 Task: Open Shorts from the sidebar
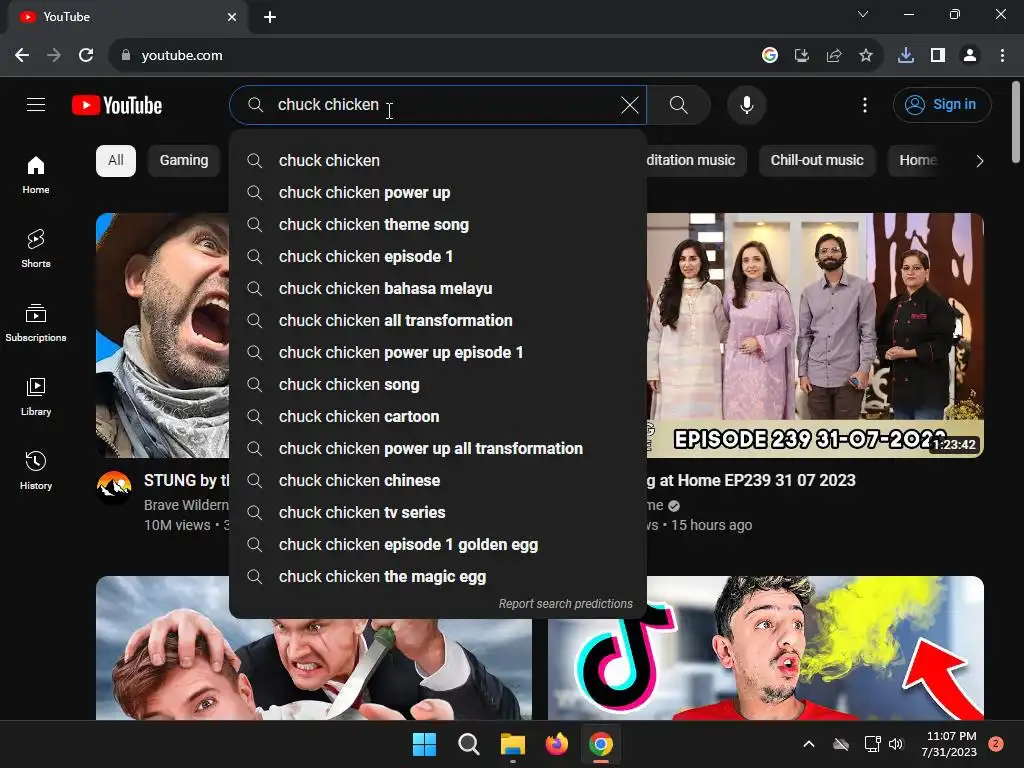coord(36,249)
